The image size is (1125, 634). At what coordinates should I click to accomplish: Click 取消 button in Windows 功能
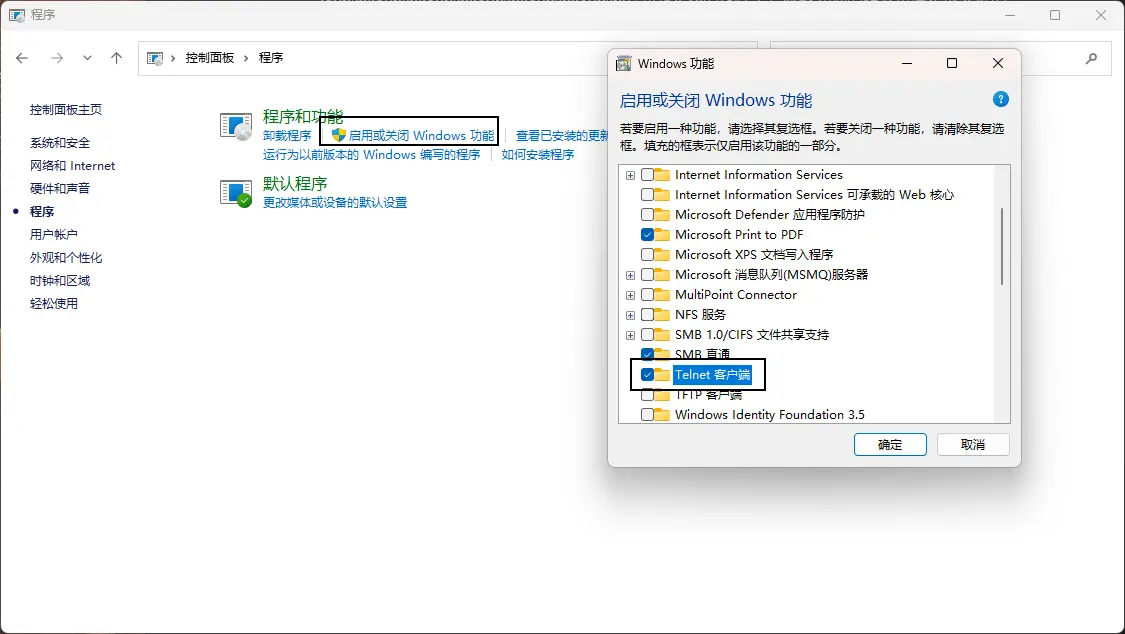(x=973, y=445)
